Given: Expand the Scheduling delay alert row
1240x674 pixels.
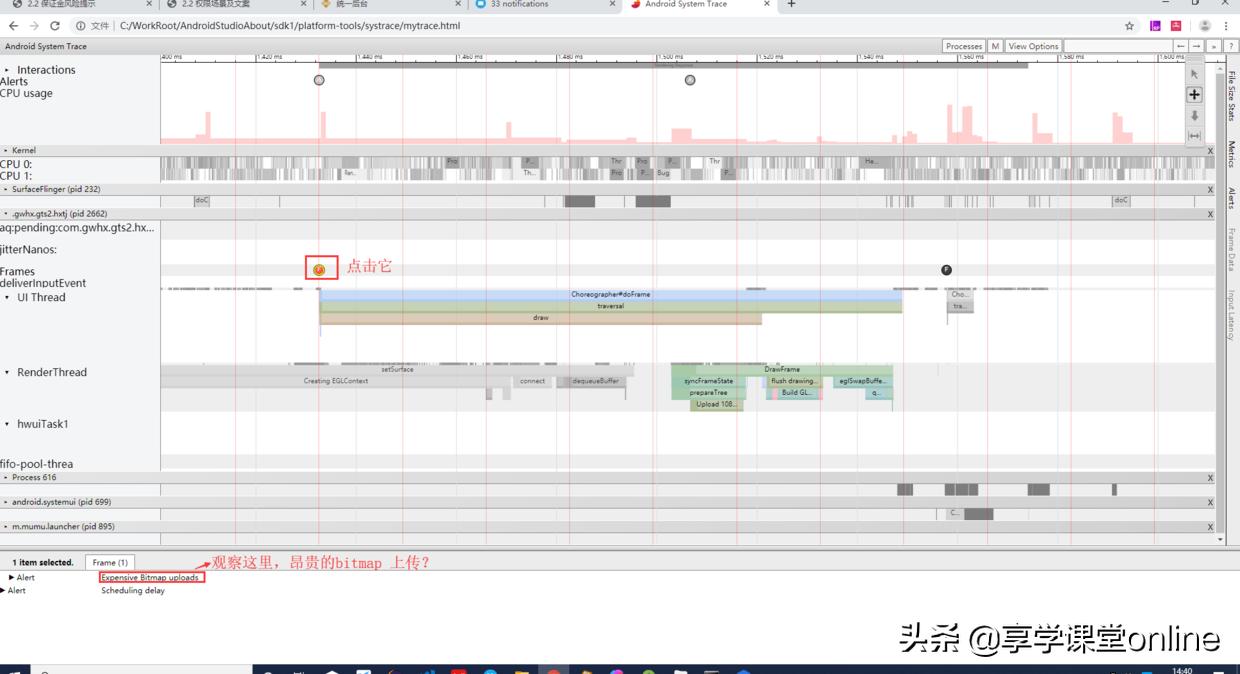Looking at the screenshot, I should tap(4, 590).
